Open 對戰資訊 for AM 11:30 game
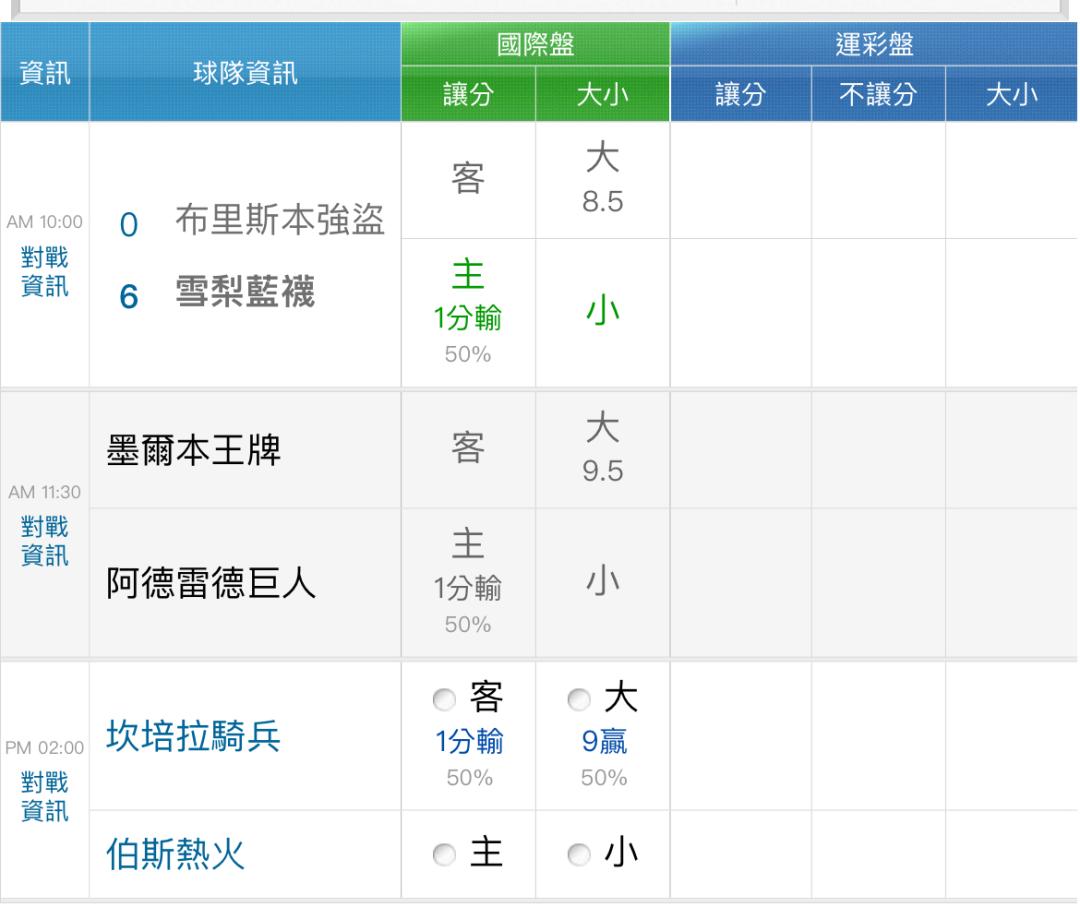The width and height of the screenshot is (1080, 907). tap(45, 541)
